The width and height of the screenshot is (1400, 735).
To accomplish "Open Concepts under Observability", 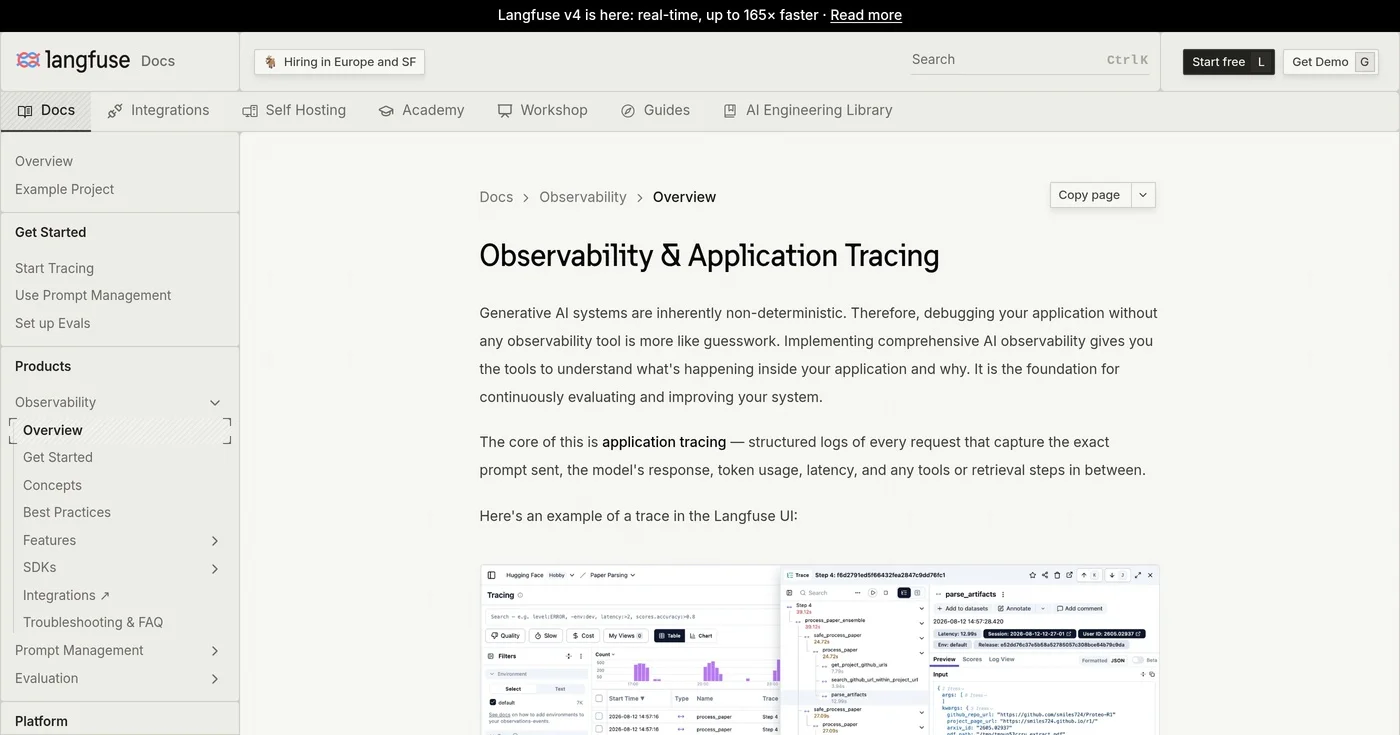I will (x=53, y=485).
